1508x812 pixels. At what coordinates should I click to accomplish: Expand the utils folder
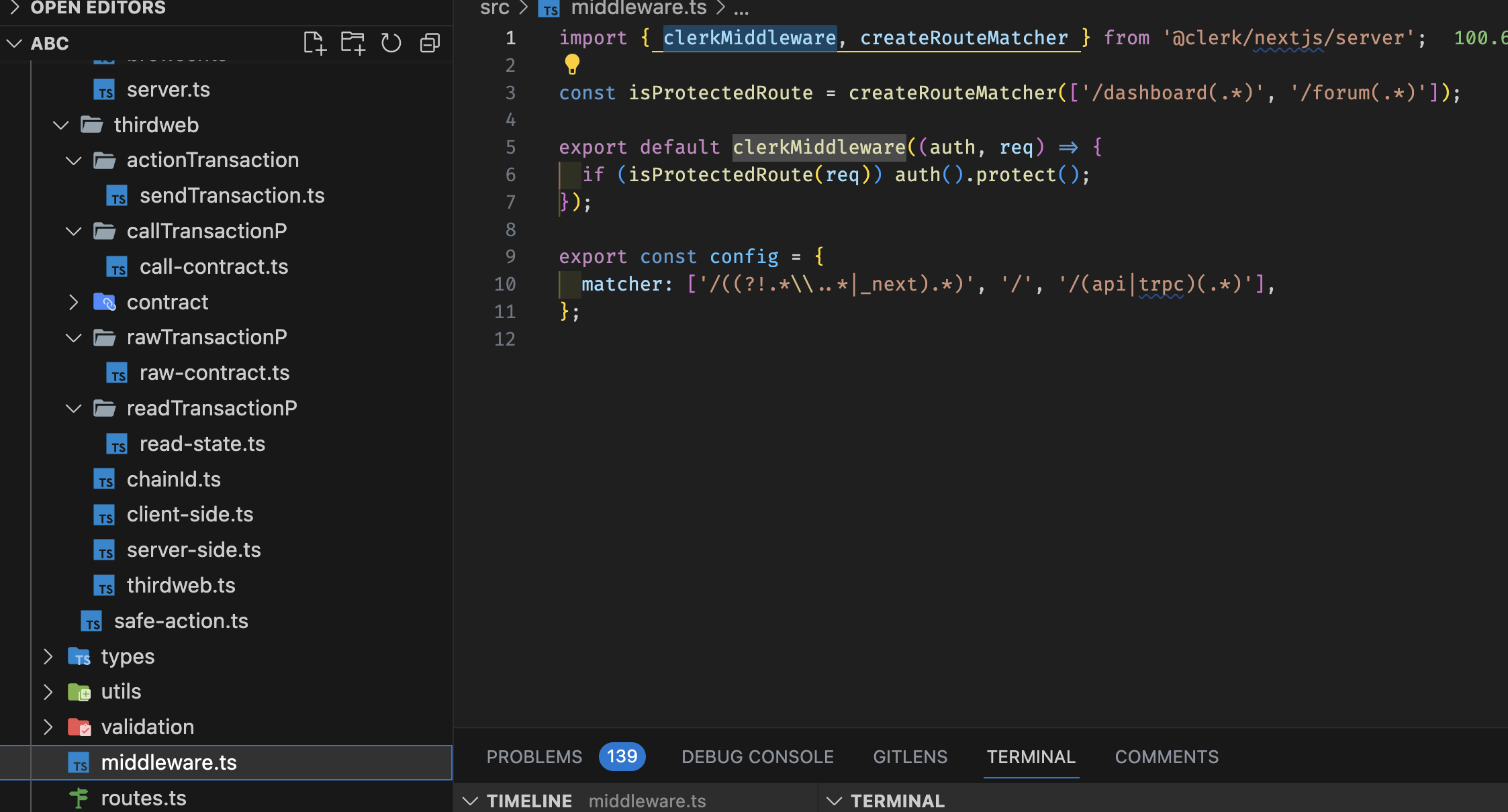pyautogui.click(x=48, y=692)
